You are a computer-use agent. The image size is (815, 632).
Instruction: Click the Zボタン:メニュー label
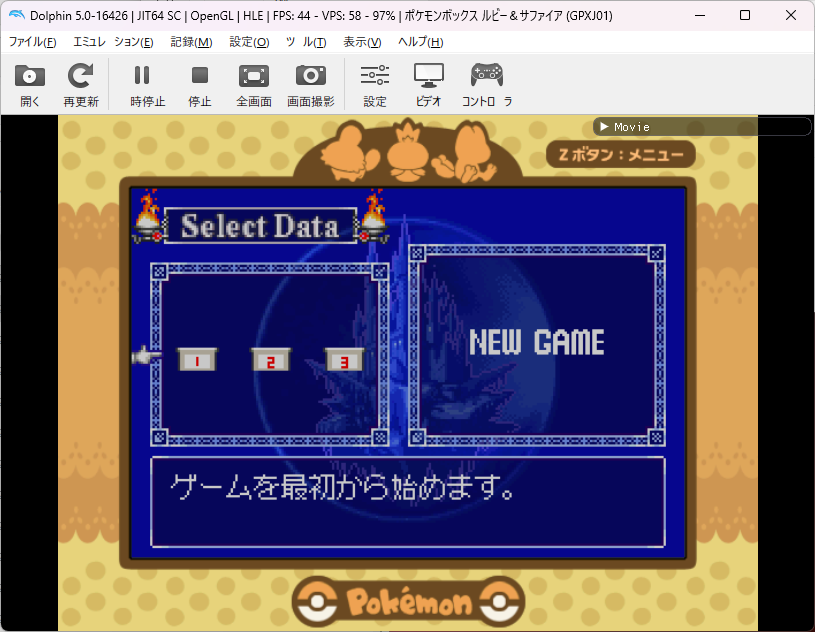coord(621,154)
